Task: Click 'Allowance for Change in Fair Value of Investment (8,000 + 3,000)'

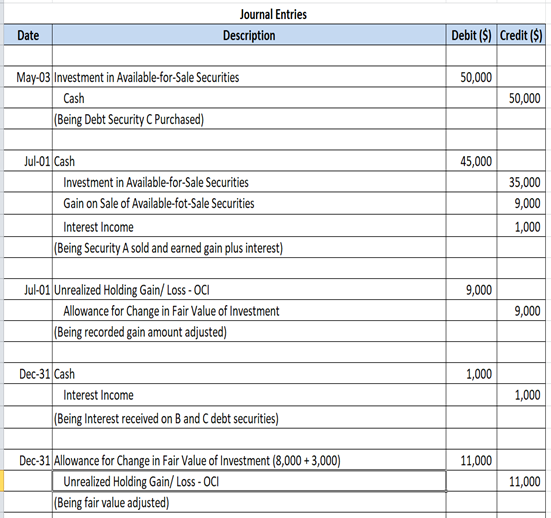Action: (249, 460)
